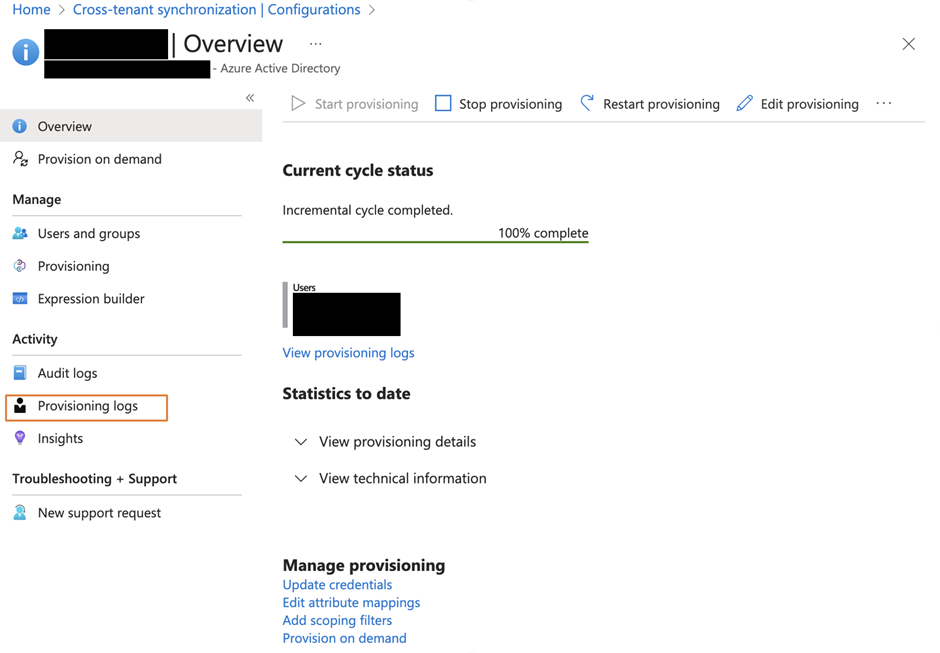Click the Users and groups icon
Viewport: 940px width, 653px height.
[x=20, y=233]
